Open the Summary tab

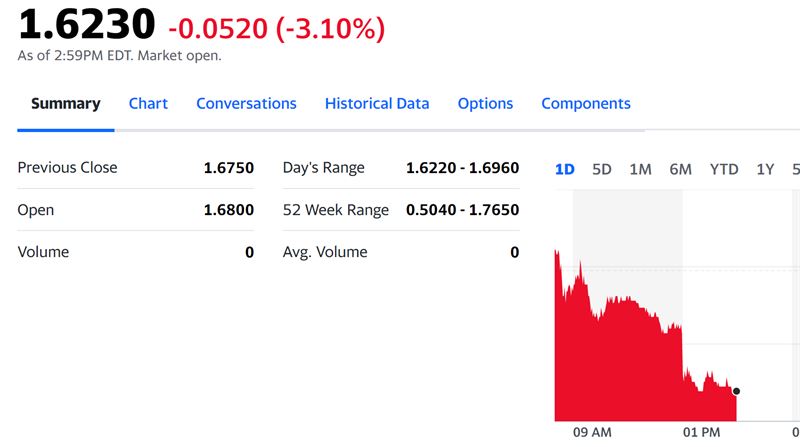click(66, 104)
